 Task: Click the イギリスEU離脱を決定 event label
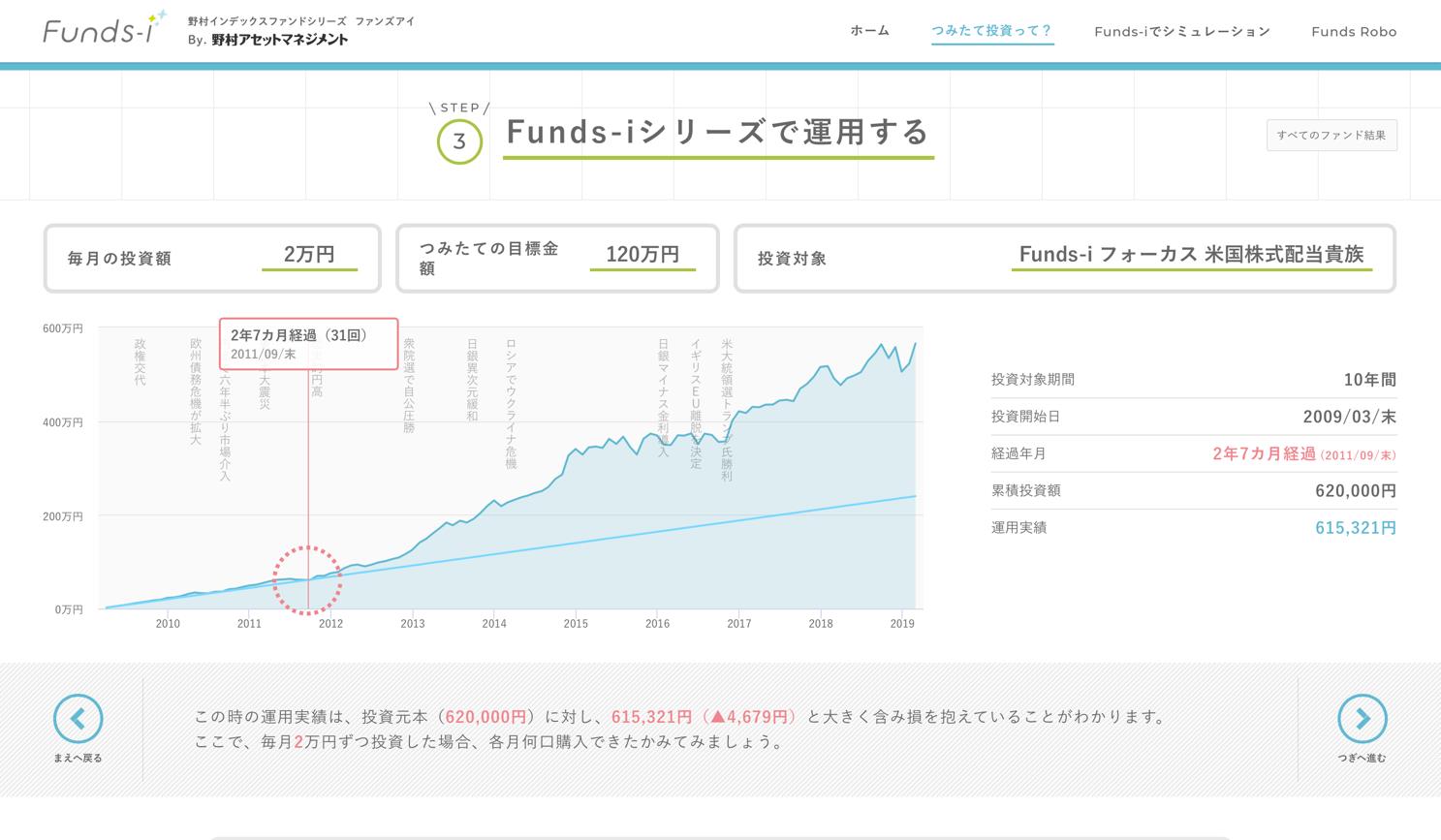[696, 404]
